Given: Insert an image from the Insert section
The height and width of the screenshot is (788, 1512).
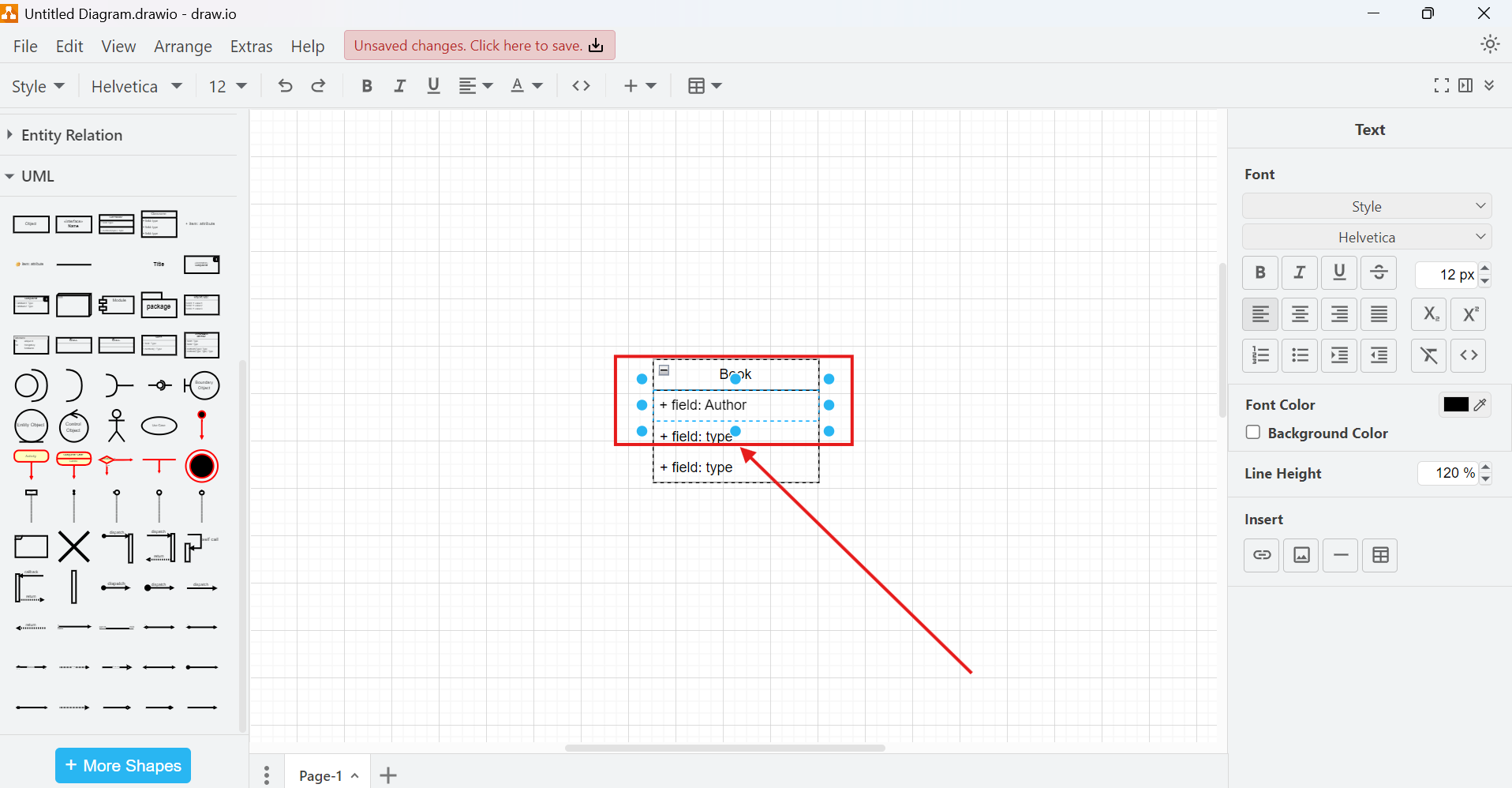Looking at the screenshot, I should pyautogui.click(x=1301, y=555).
